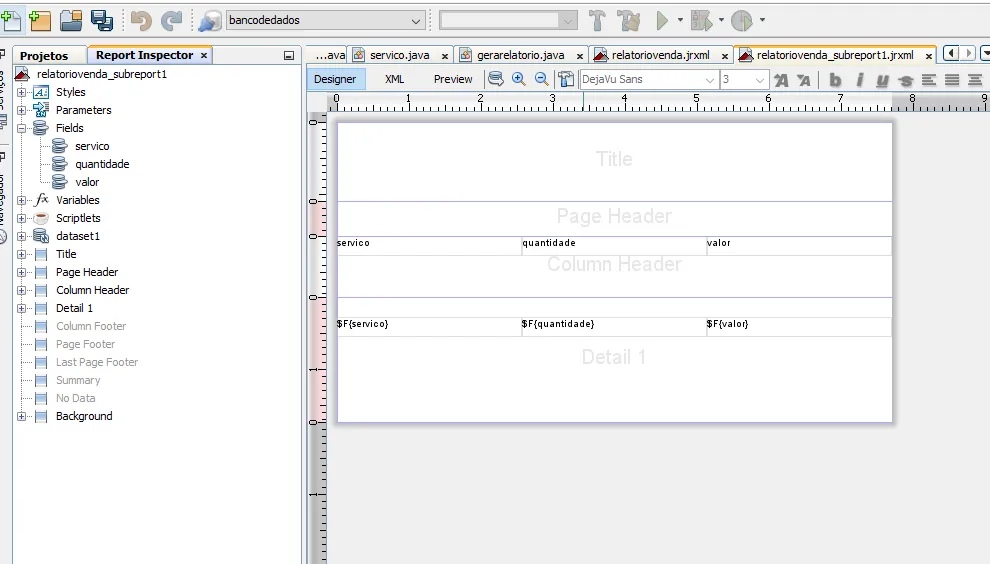The height and width of the screenshot is (564, 990).
Task: Zoom in on the report designer
Action: click(519, 79)
